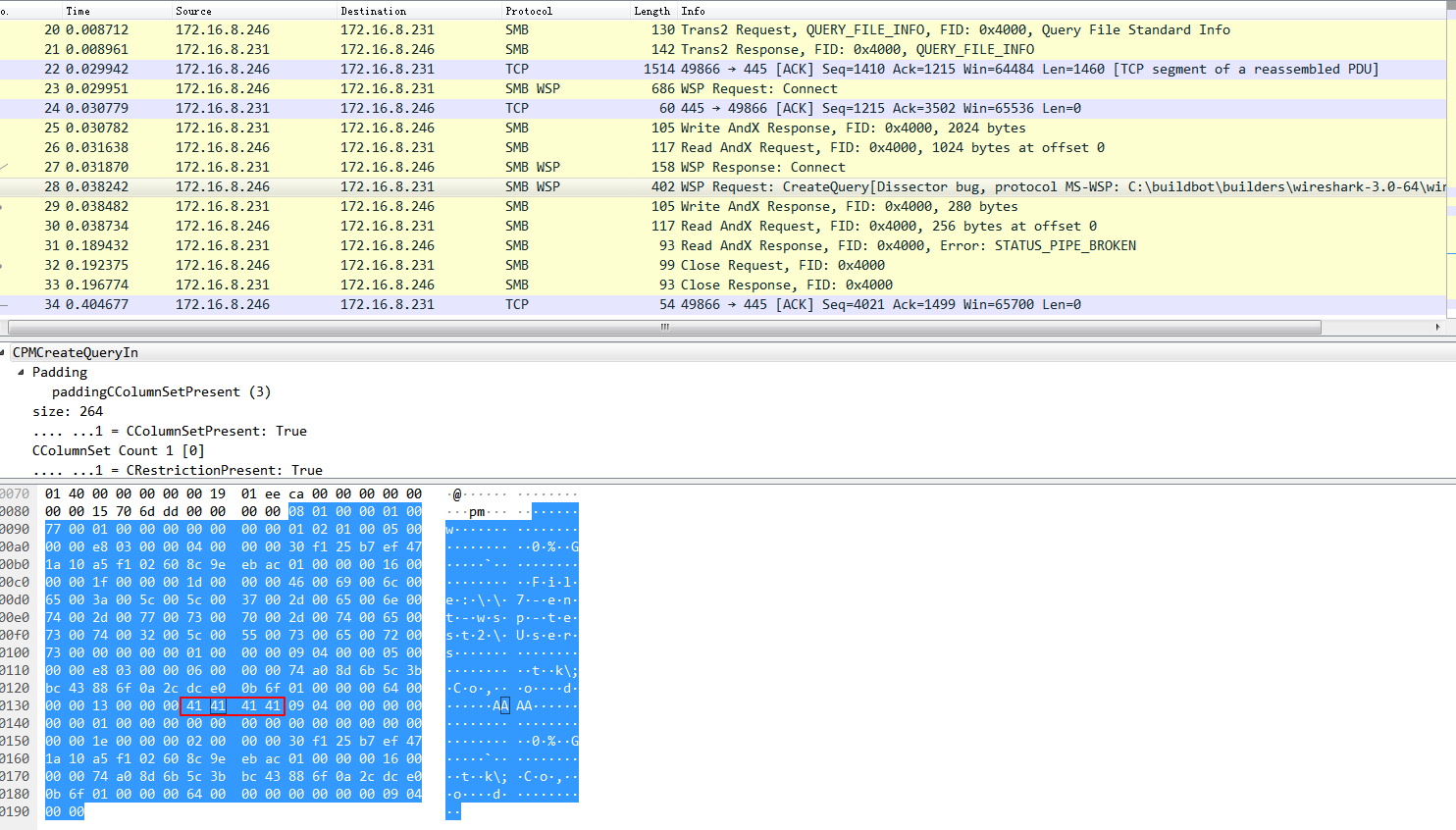Image resolution: width=1456 pixels, height=830 pixels.
Task: Select packet 29 Write AndX Response 280 bytes
Action: (723, 206)
